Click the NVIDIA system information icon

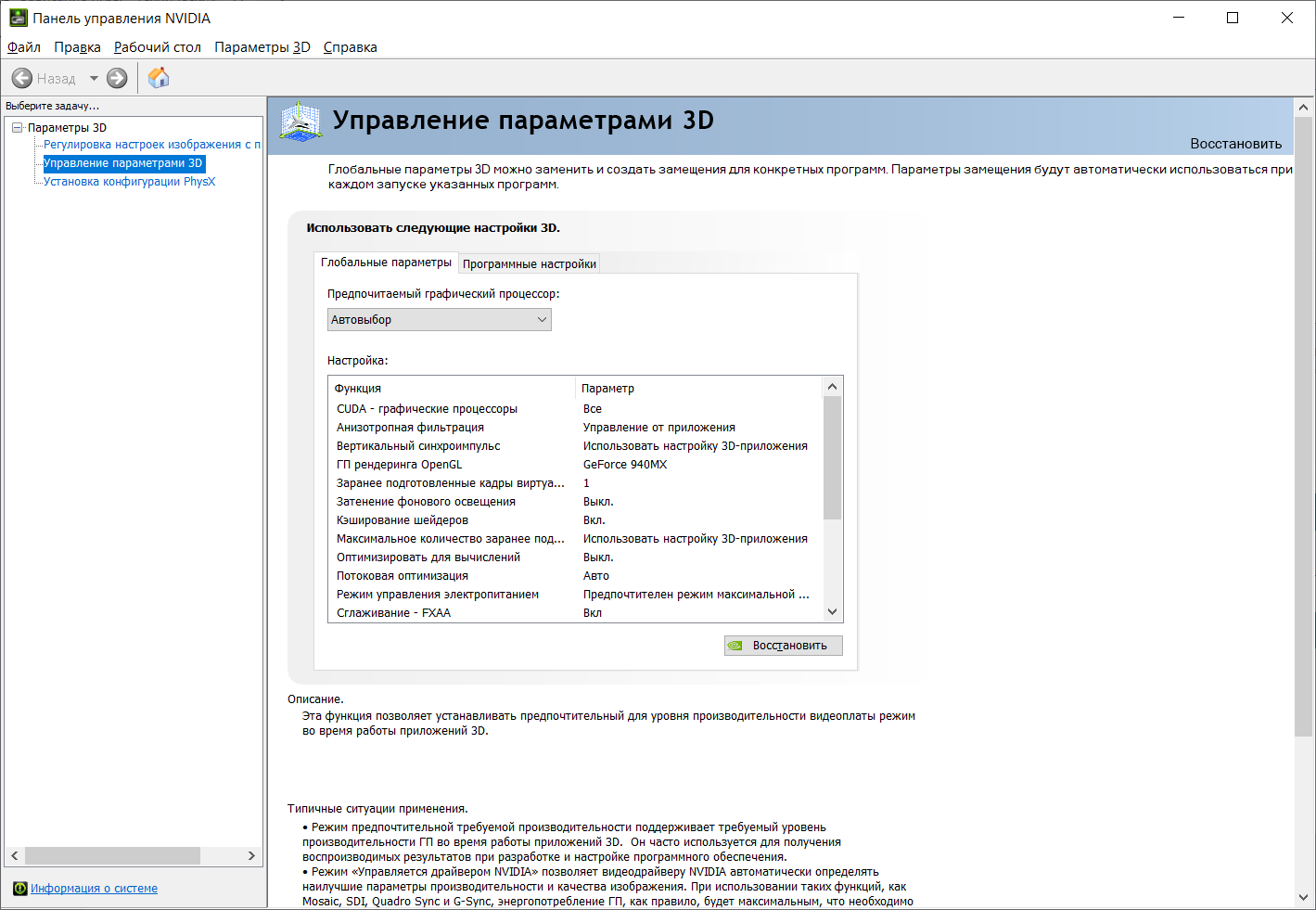(20, 889)
